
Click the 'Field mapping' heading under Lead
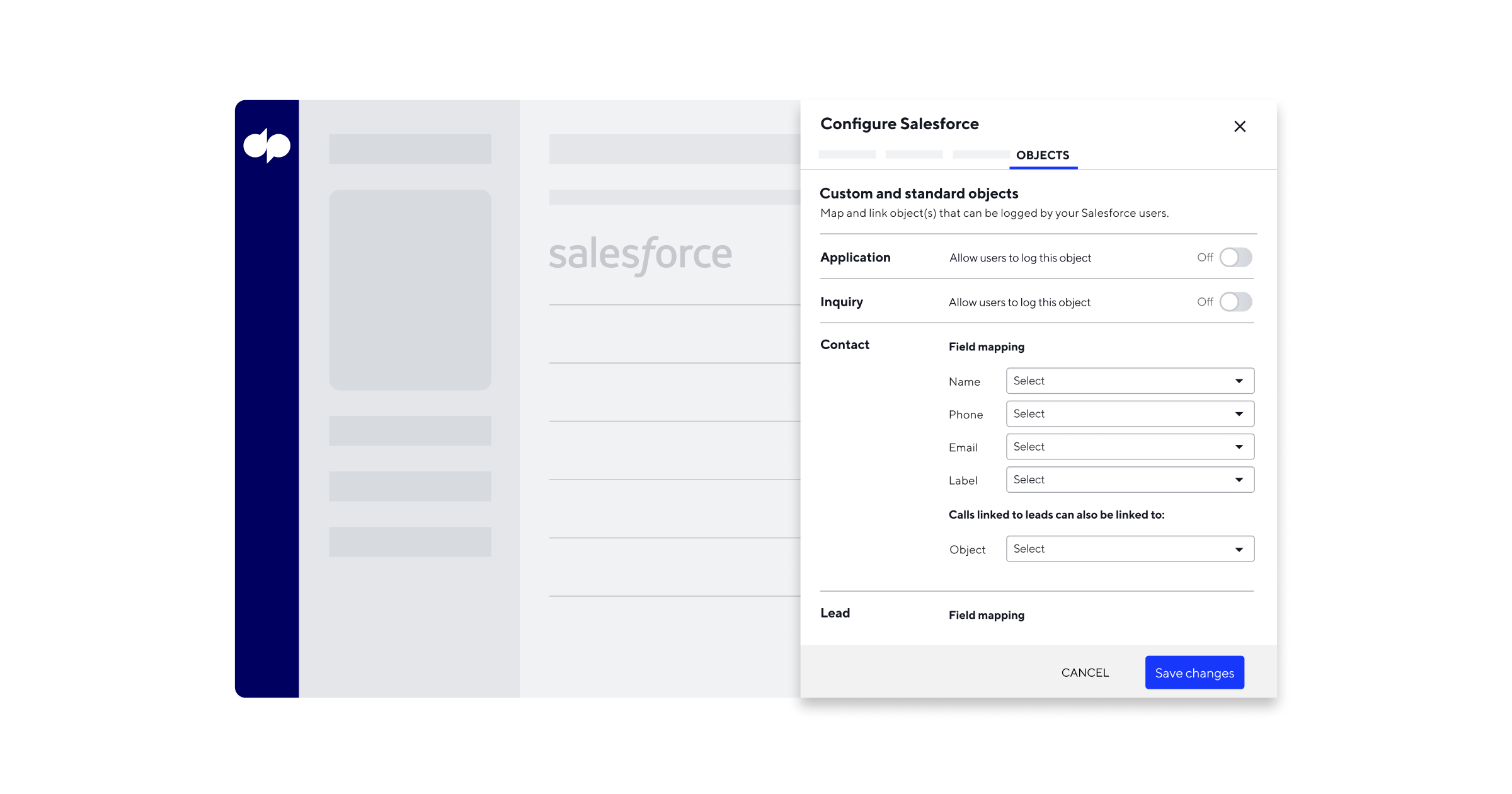point(987,615)
